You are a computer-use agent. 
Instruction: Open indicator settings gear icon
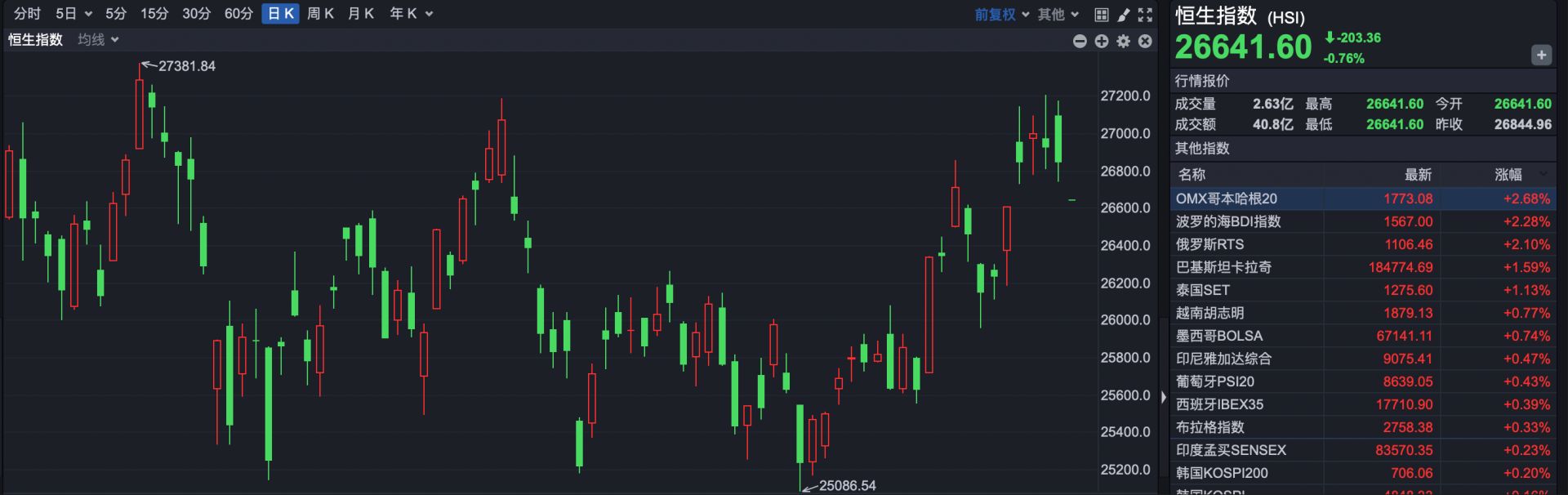[1124, 41]
